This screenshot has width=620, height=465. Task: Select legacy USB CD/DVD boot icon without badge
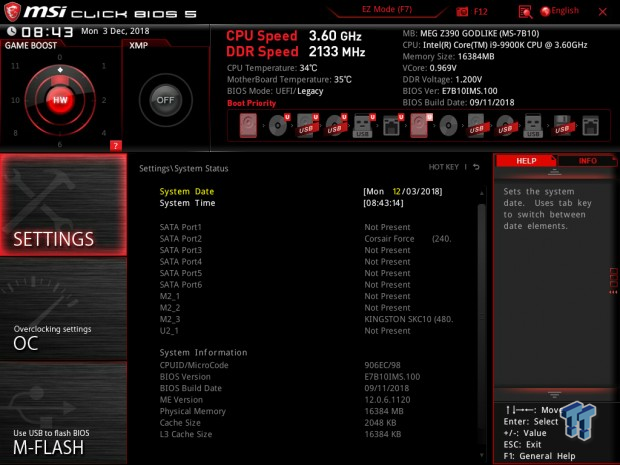tap(505, 126)
